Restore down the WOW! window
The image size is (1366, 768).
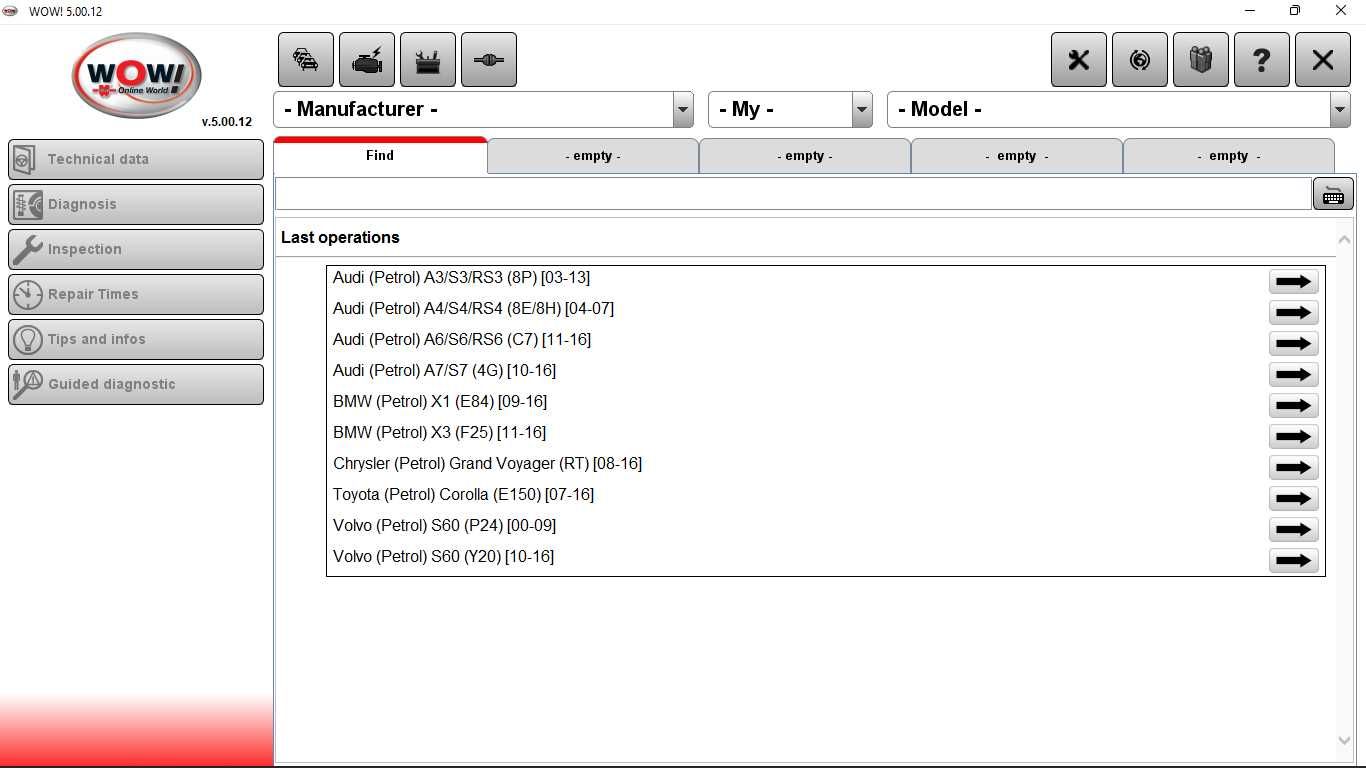[1295, 11]
